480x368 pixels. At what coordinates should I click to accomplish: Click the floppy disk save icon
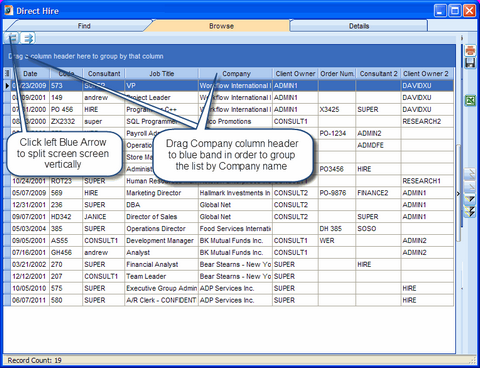470,63
